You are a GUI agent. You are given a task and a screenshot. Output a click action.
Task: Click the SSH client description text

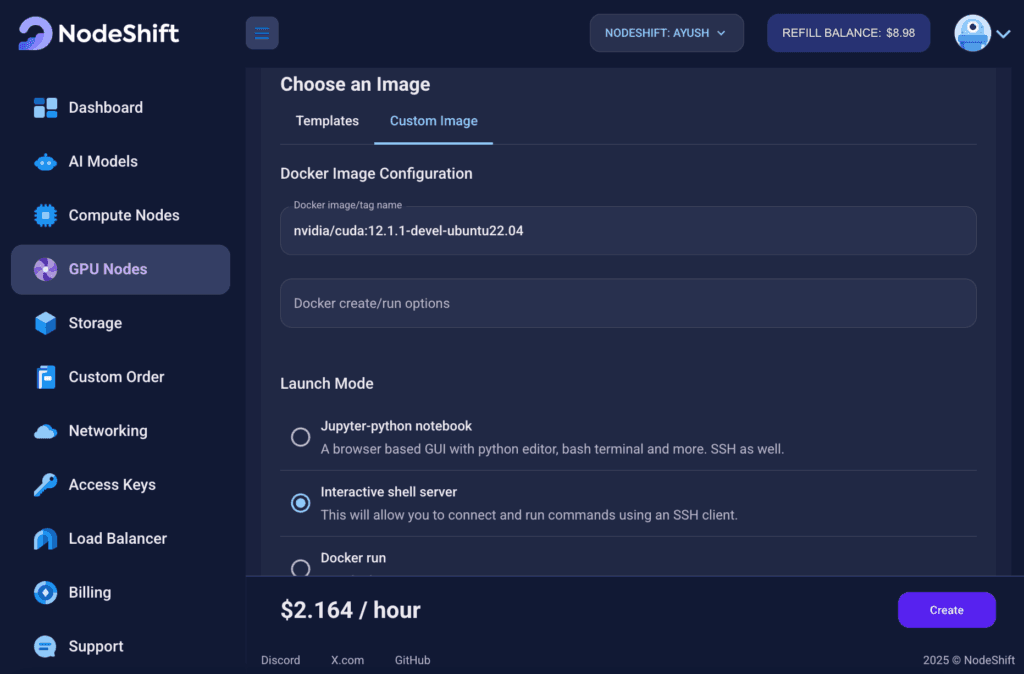529,515
